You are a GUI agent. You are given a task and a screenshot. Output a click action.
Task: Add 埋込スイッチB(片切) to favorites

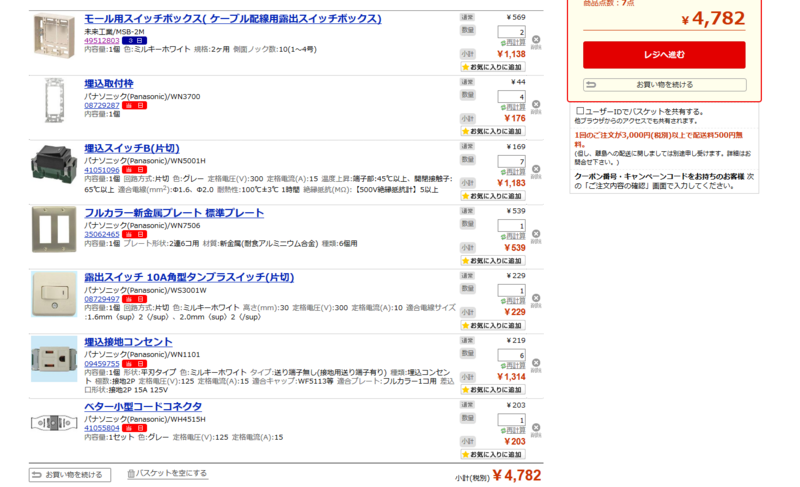[493, 196]
